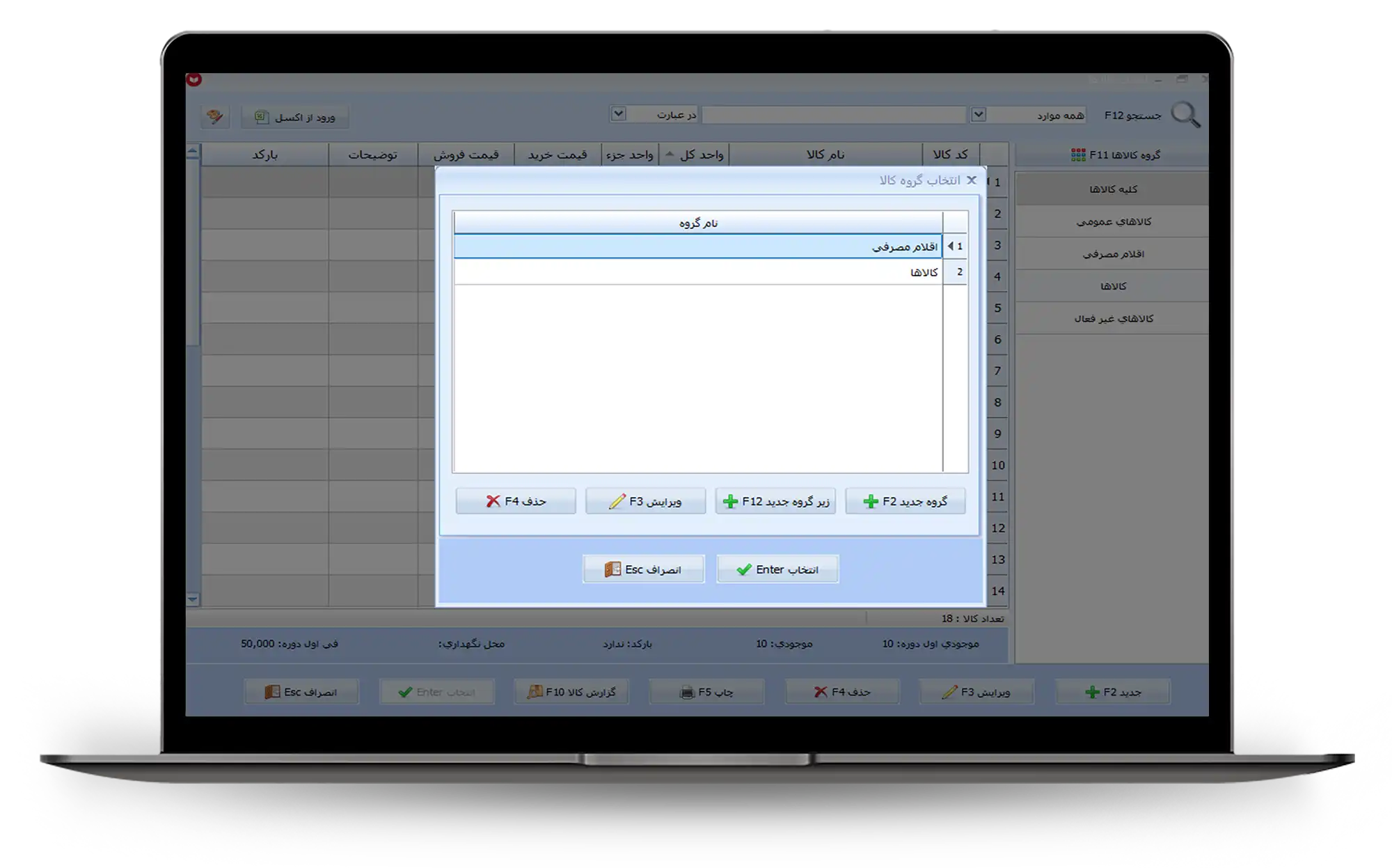
Task: Click the table scrollbar down arrow
Action: click(x=193, y=599)
